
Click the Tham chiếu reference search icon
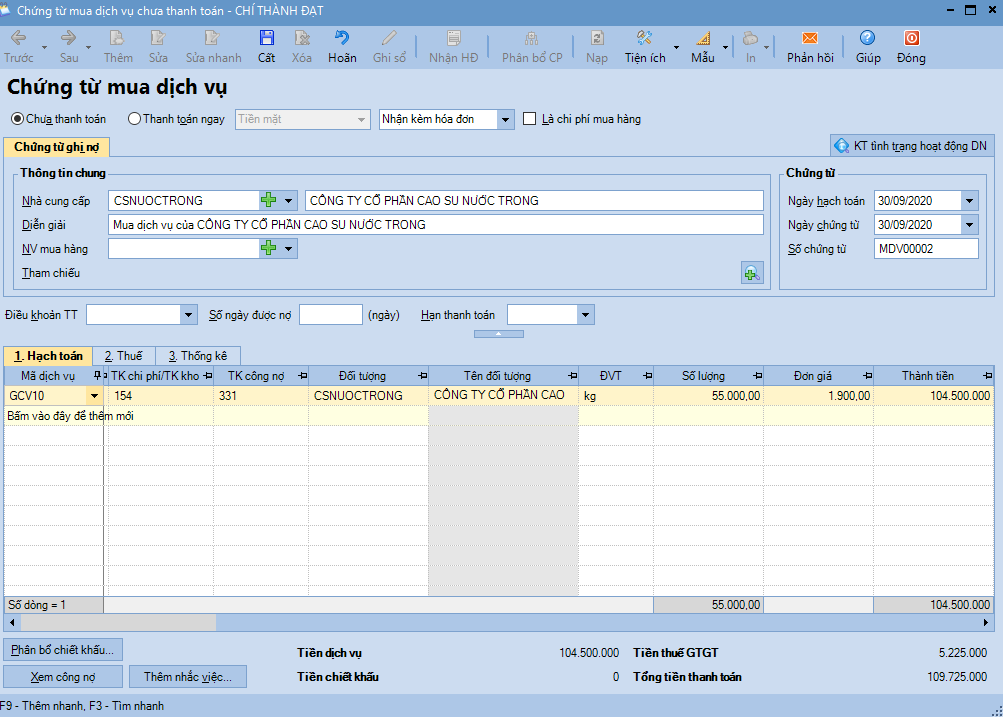coord(752,273)
